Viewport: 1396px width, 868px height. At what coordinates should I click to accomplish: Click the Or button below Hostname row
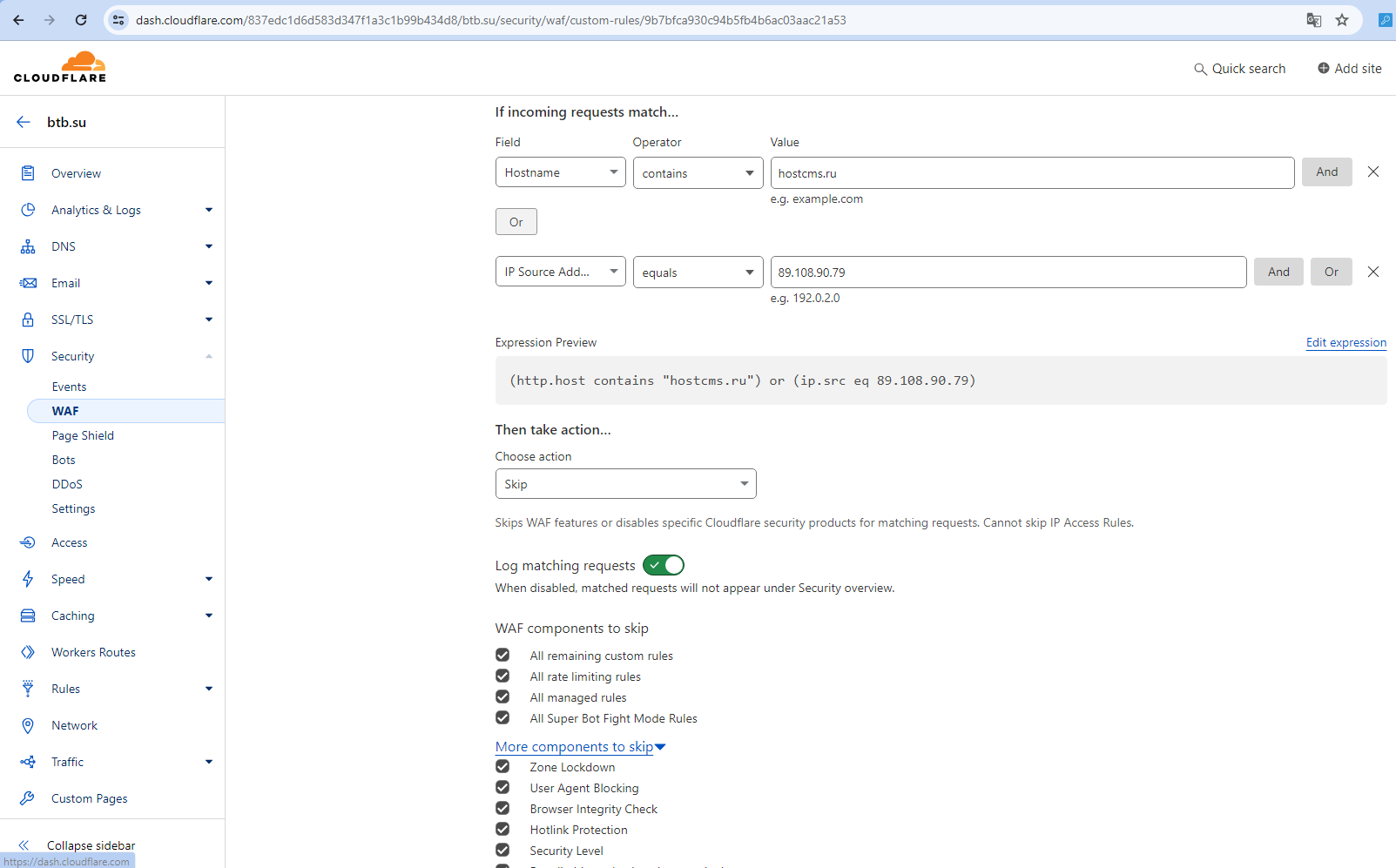point(516,222)
